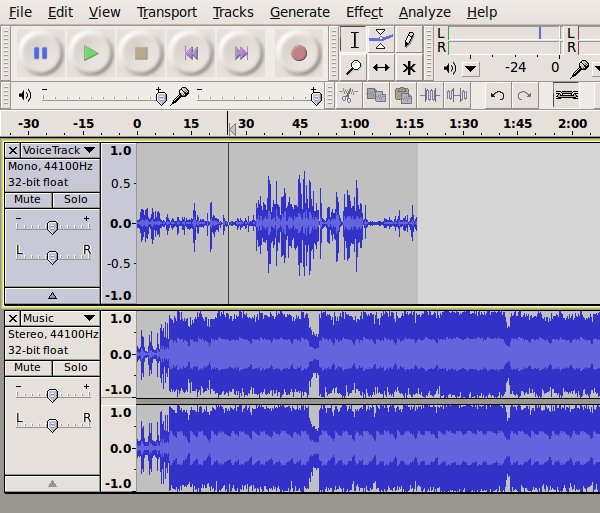Image resolution: width=600 pixels, height=513 pixels.
Task: Click Trim audio outside selection icon
Action: (x=429, y=95)
